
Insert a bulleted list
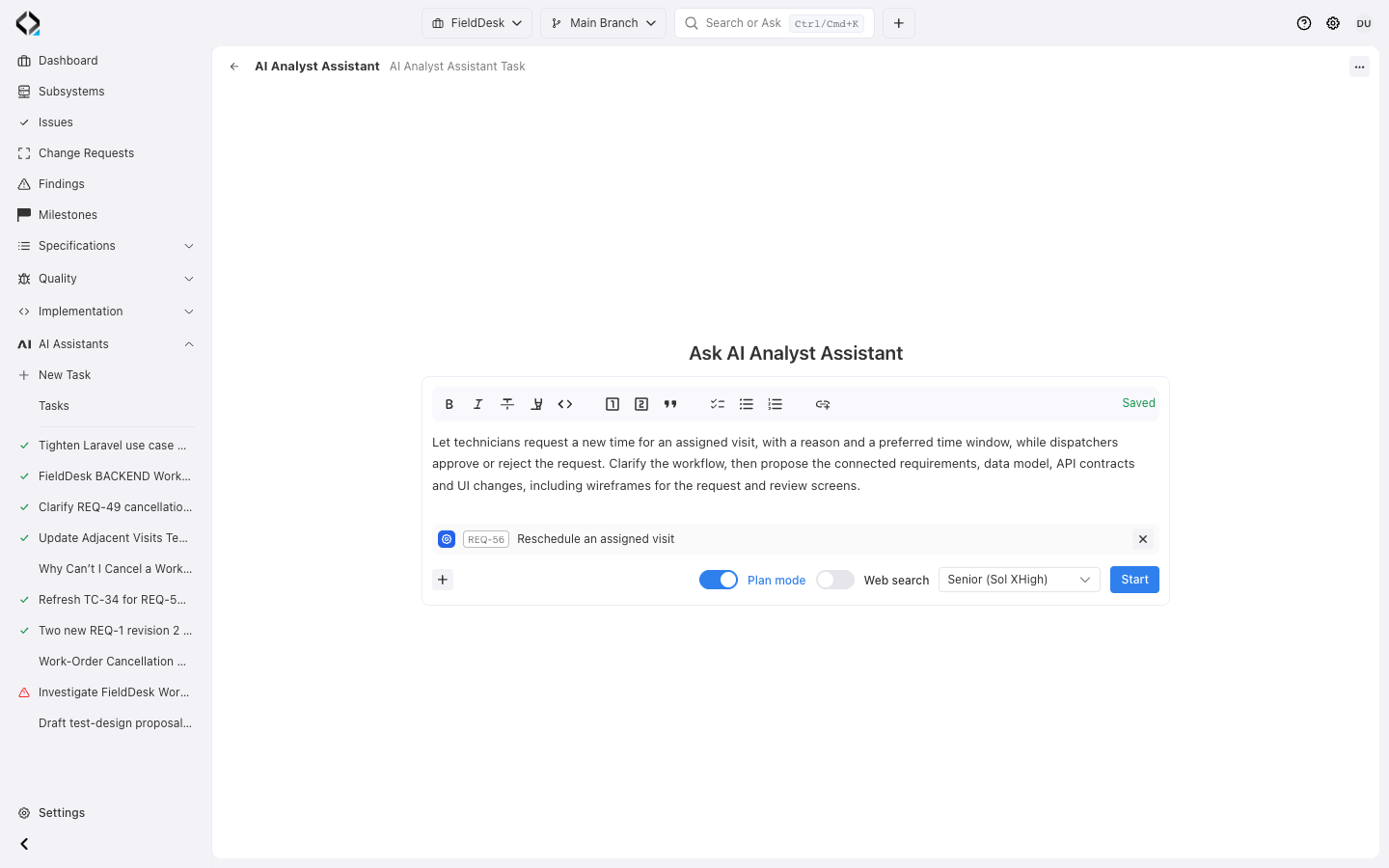(747, 404)
